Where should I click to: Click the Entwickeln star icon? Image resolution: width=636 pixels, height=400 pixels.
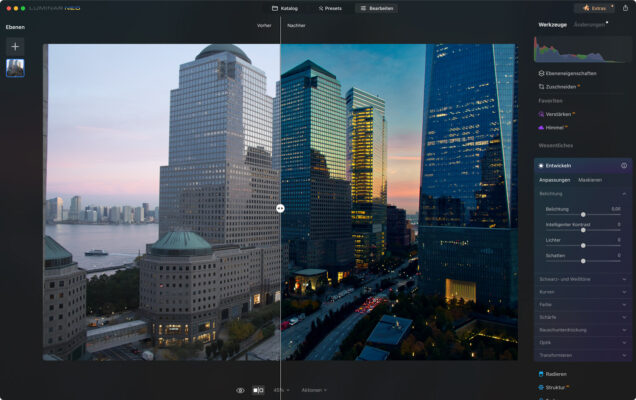tap(541, 166)
